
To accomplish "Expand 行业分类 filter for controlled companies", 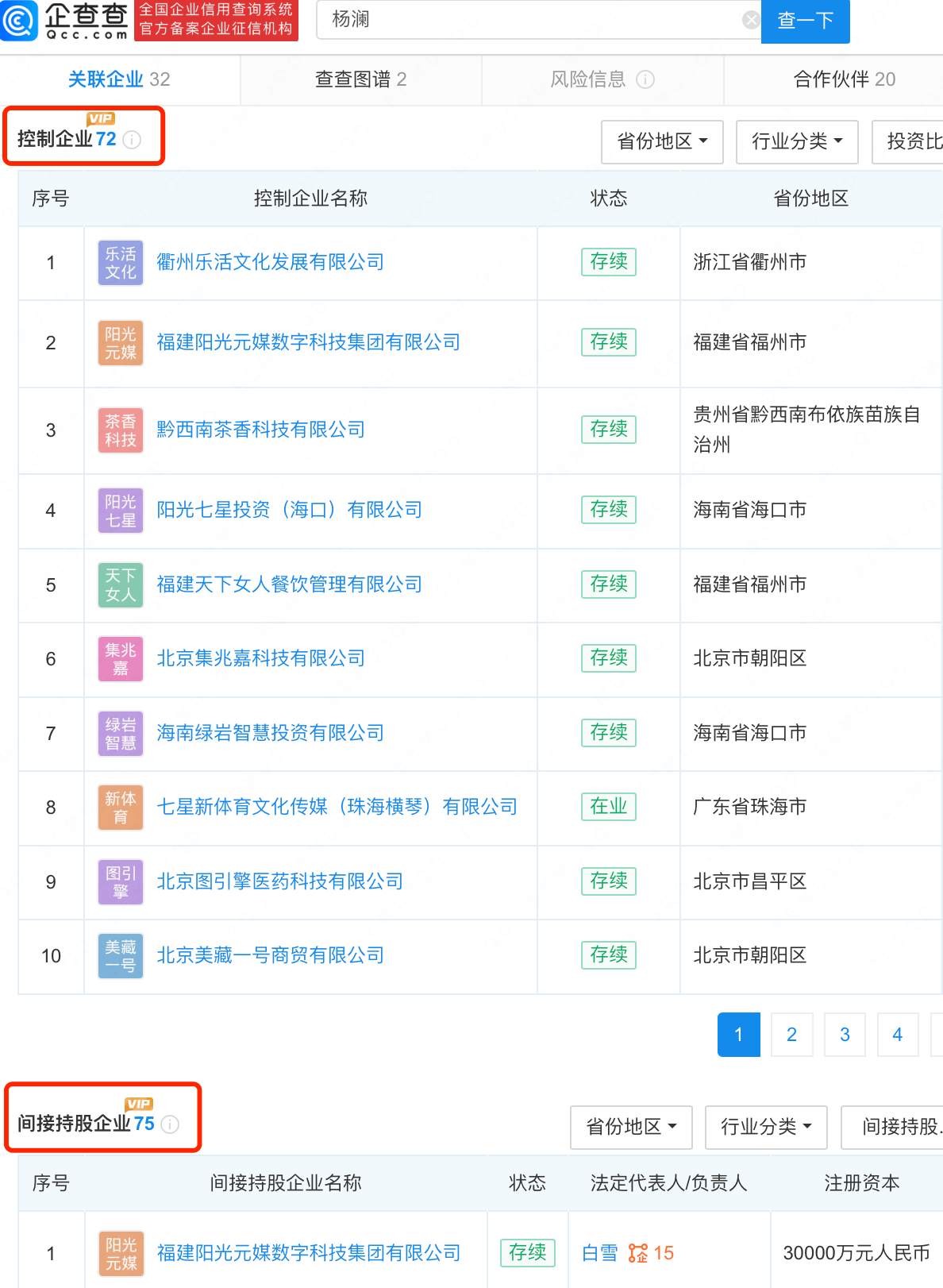I will tap(797, 142).
